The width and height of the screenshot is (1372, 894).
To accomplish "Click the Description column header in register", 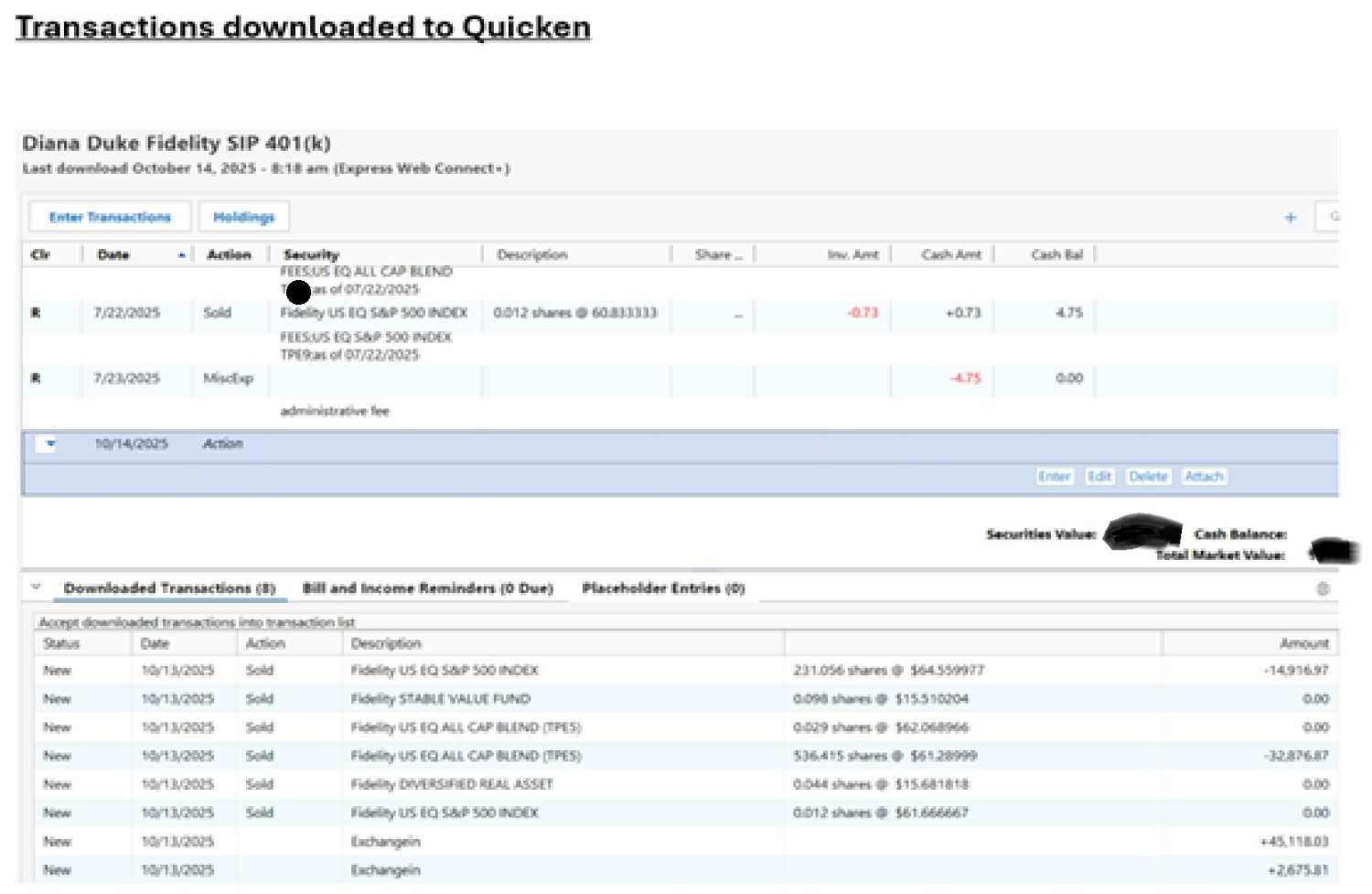I will 532,255.
